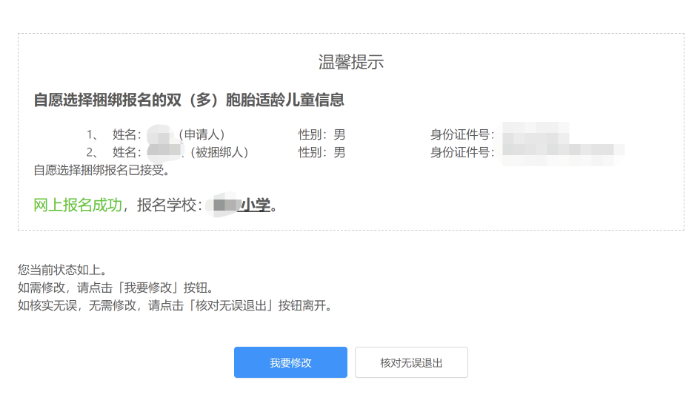Click 性别：男 in the applicant row

321,134
